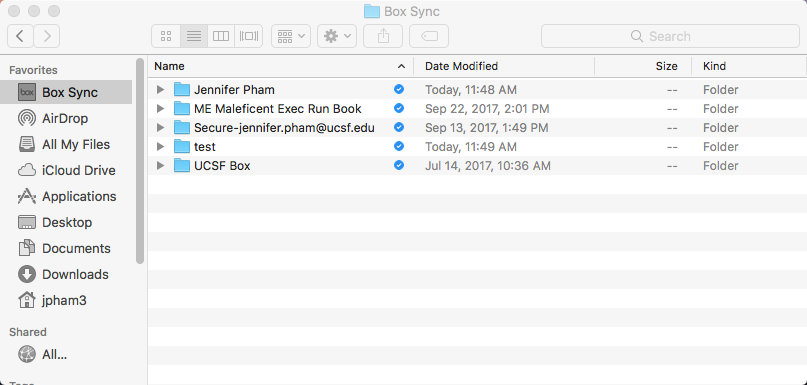807x385 pixels.
Task: Switch to list view
Action: [x=194, y=36]
